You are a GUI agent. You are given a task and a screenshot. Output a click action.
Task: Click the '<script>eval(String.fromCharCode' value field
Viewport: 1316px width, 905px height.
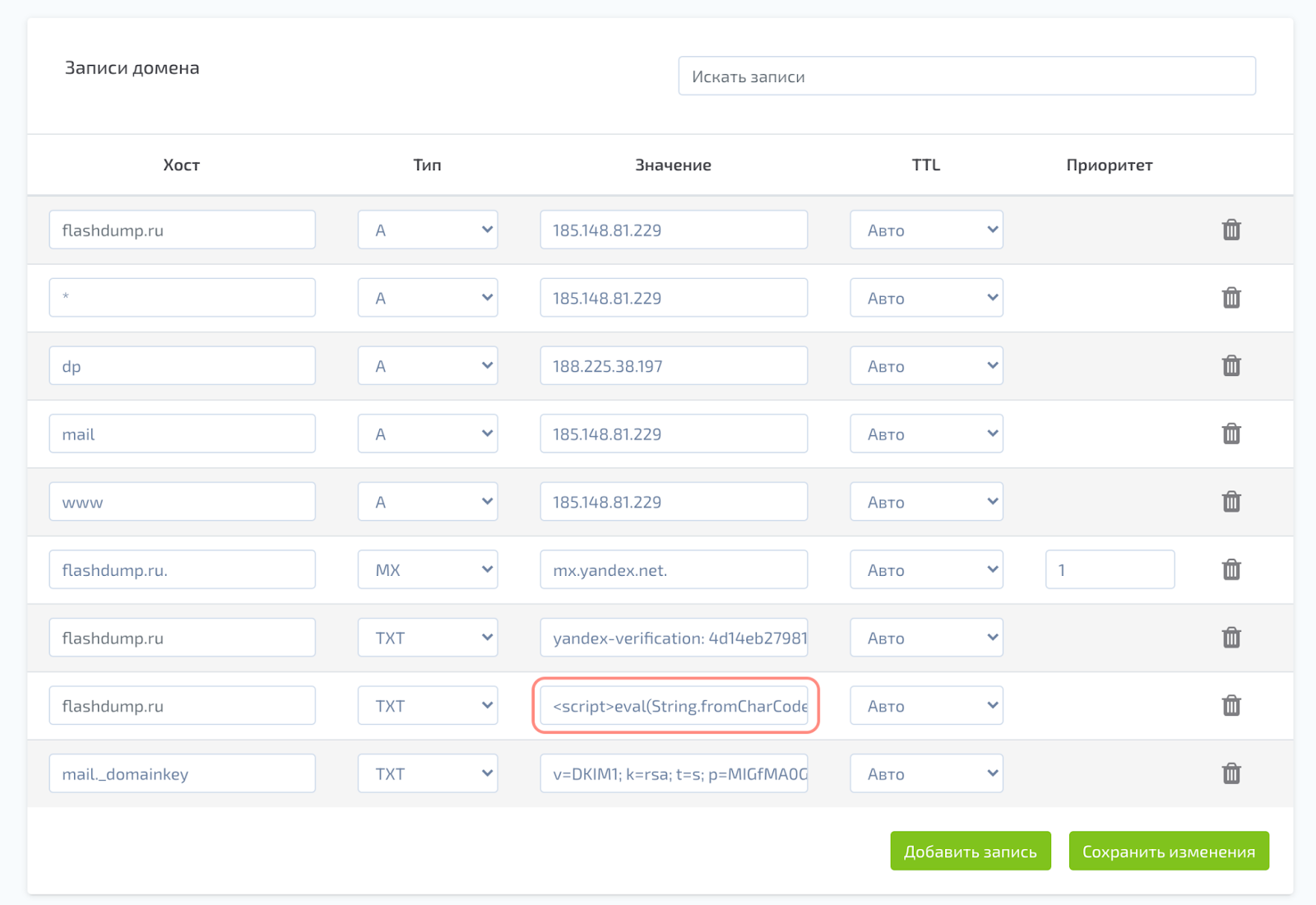click(674, 706)
